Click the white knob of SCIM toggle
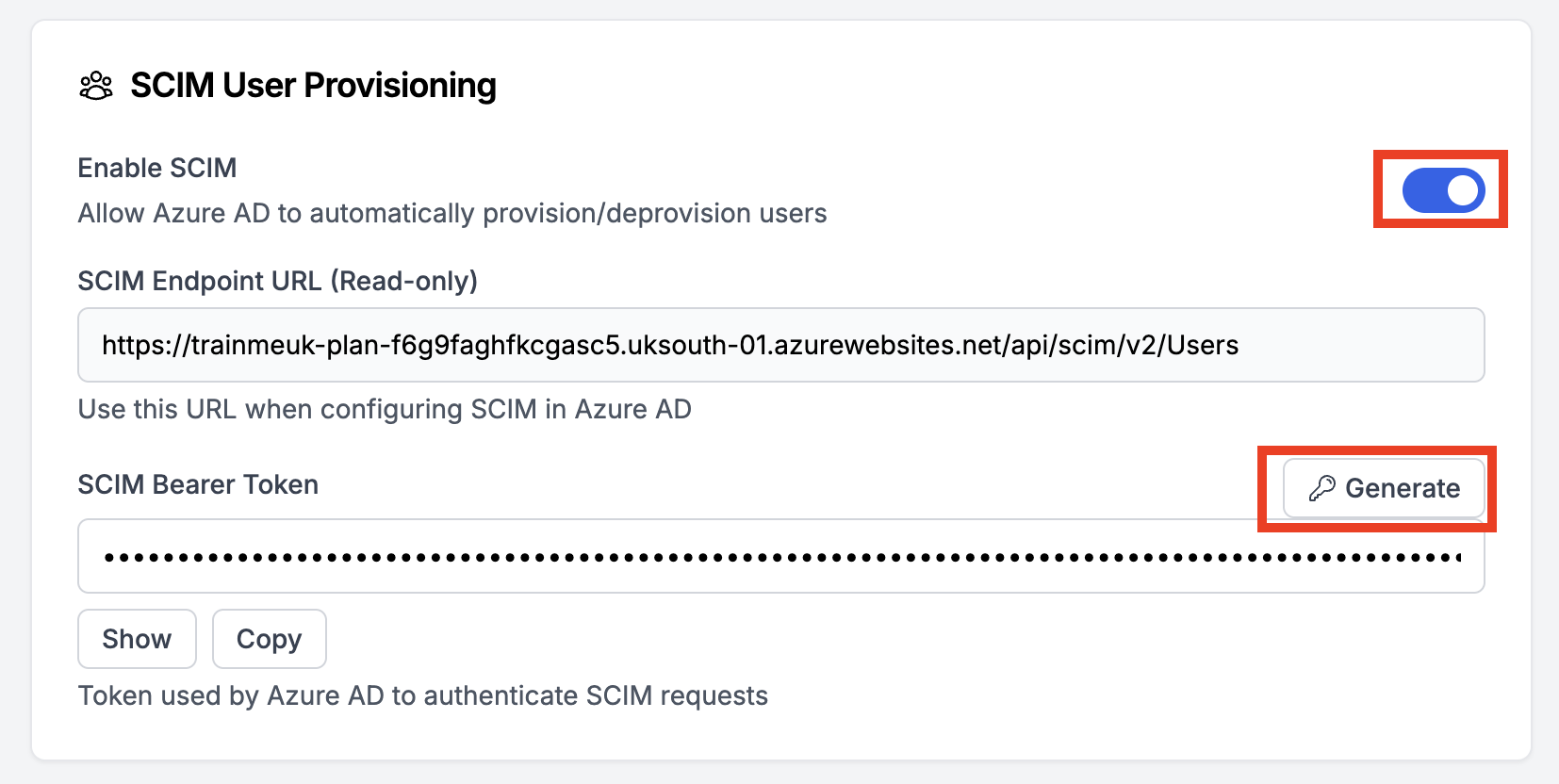This screenshot has width=1559, height=784. (x=1462, y=190)
